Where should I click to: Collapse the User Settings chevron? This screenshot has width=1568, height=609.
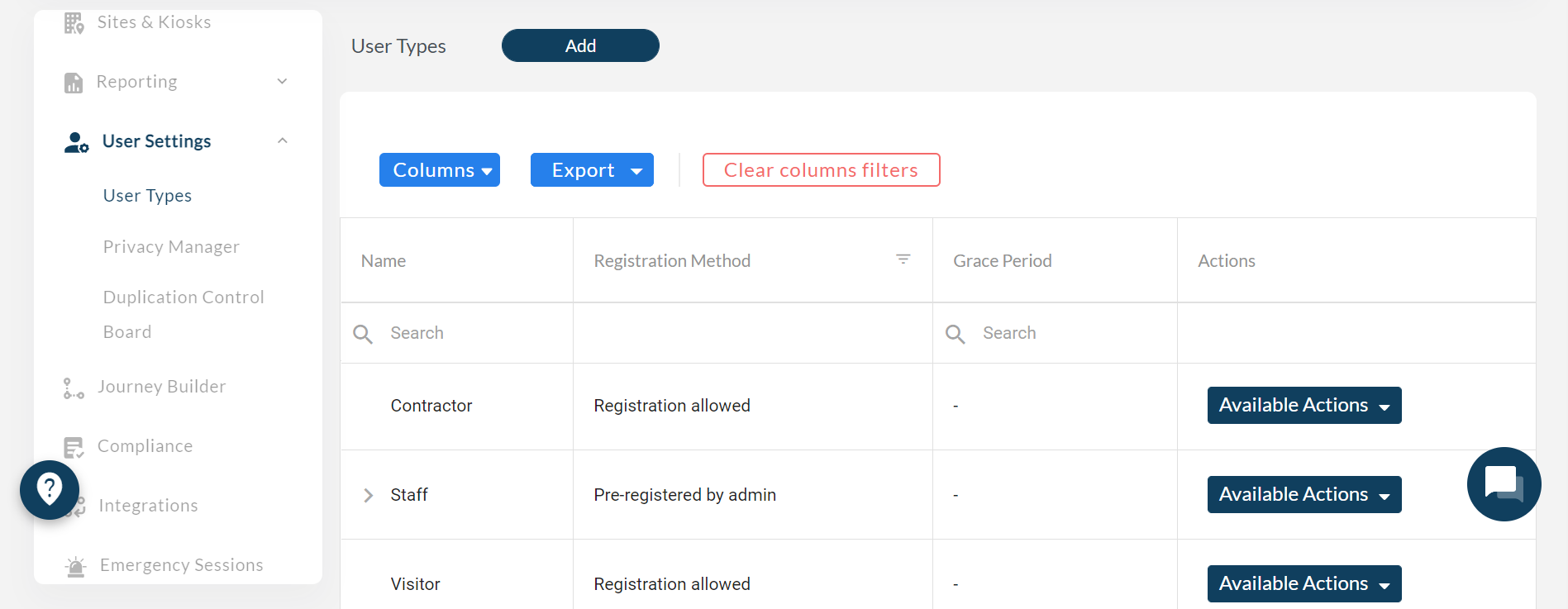point(282,140)
